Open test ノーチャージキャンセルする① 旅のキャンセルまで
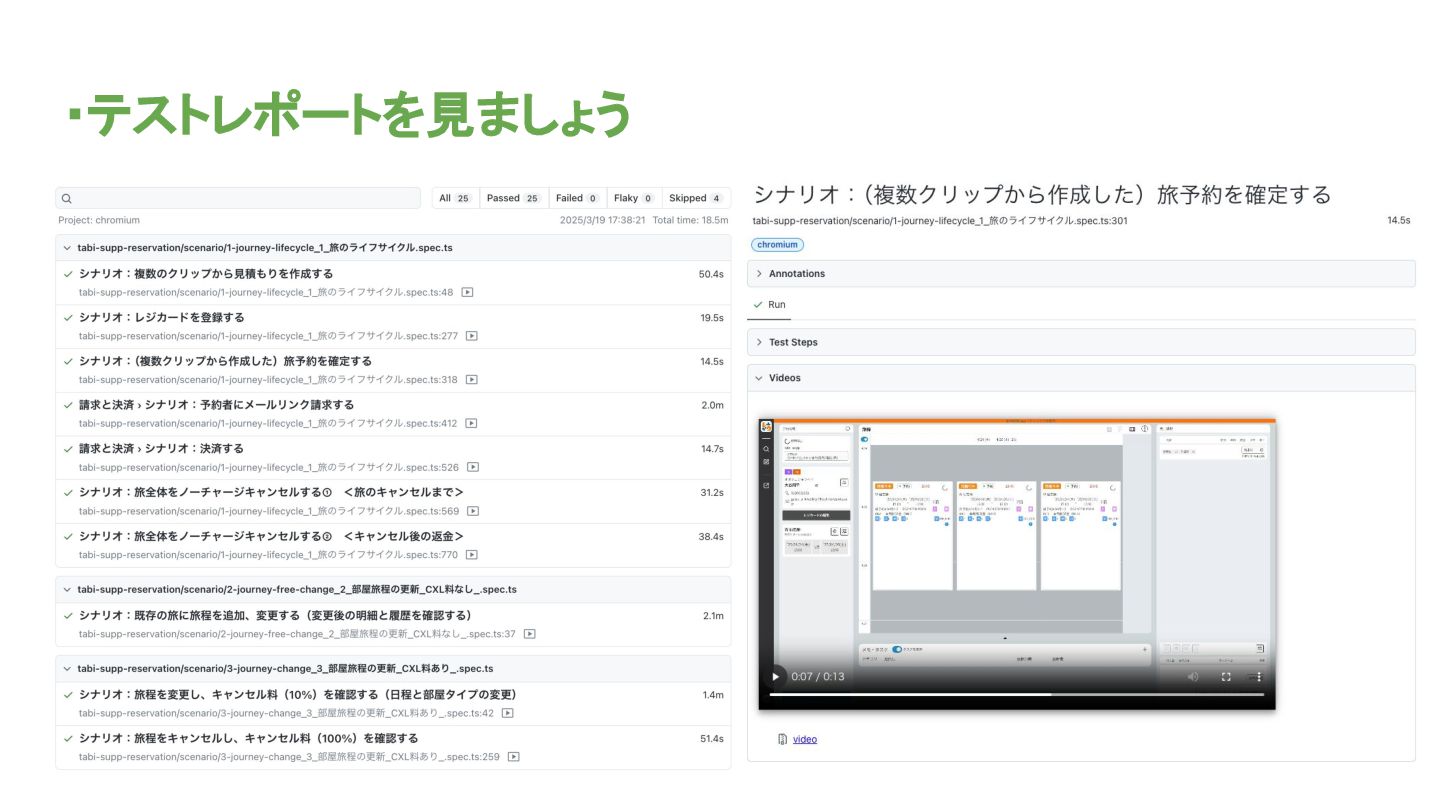The image size is (1440, 810). click(271, 493)
